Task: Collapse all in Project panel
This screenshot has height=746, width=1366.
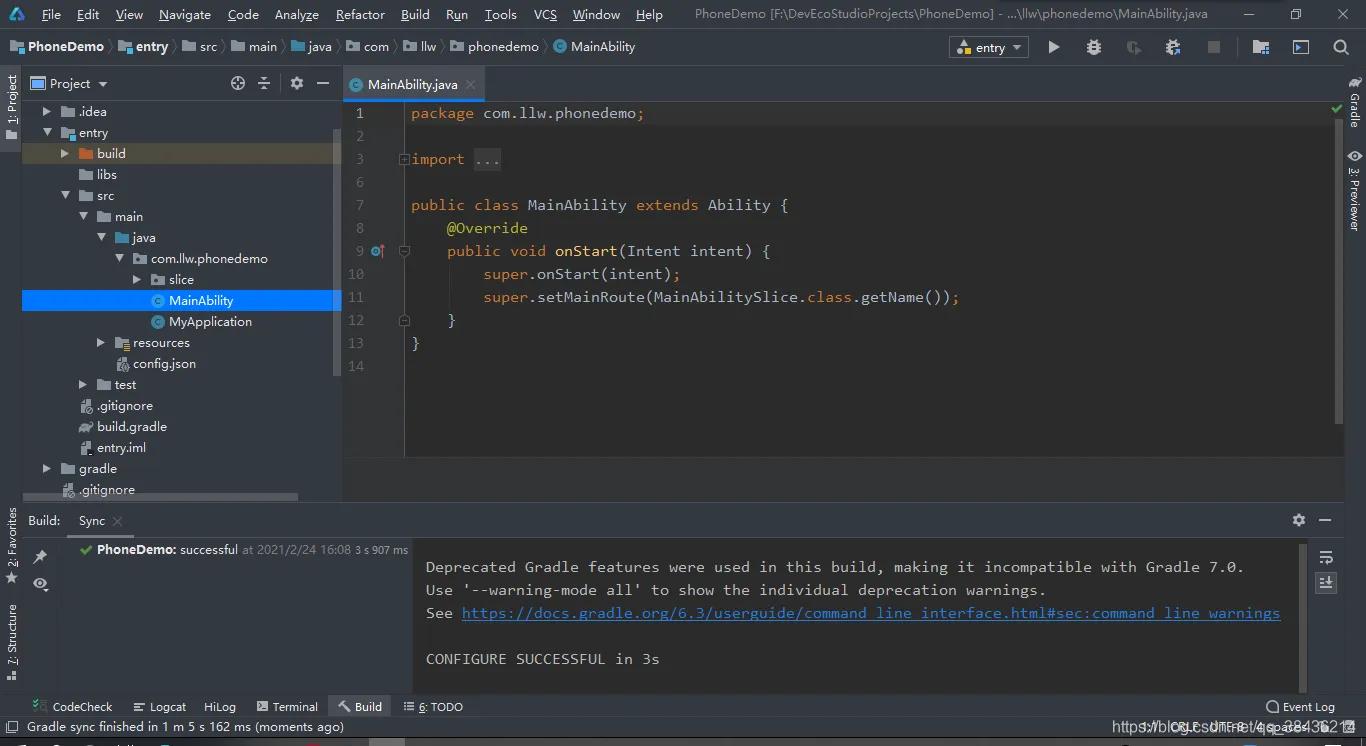Action: (x=264, y=84)
